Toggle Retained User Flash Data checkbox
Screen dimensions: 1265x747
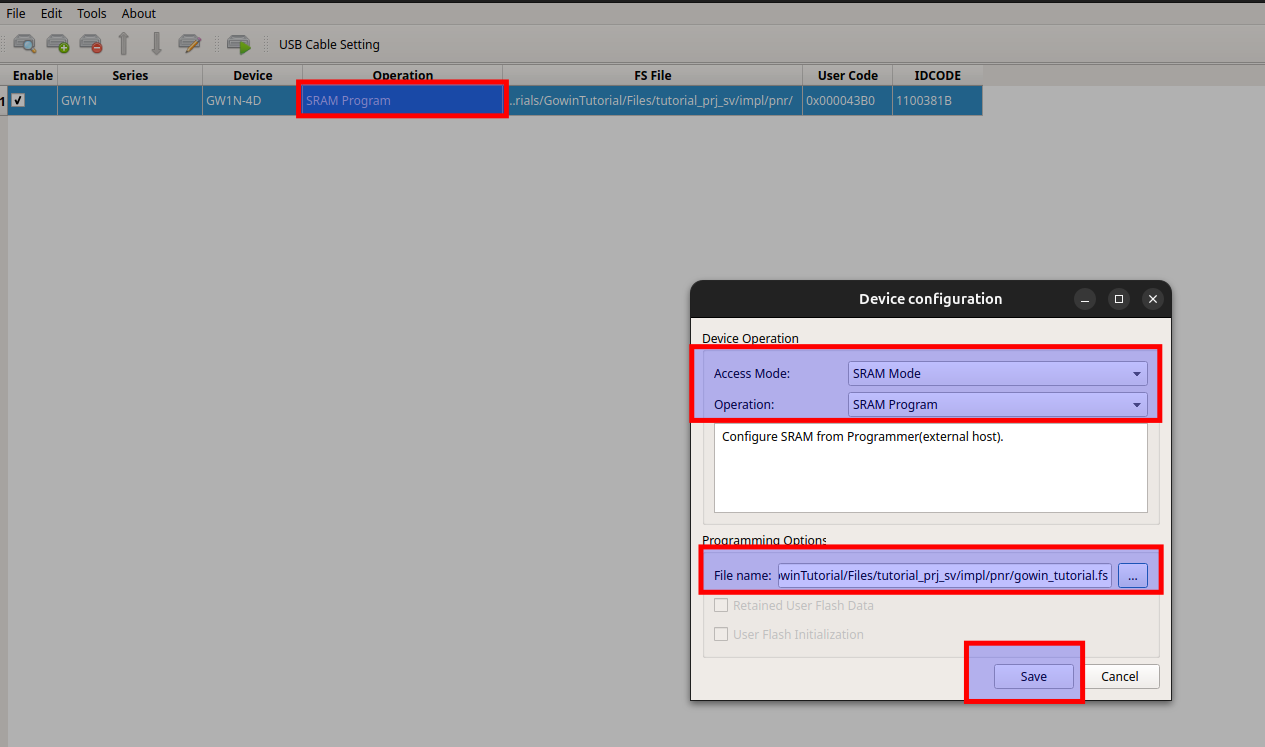[721, 605]
